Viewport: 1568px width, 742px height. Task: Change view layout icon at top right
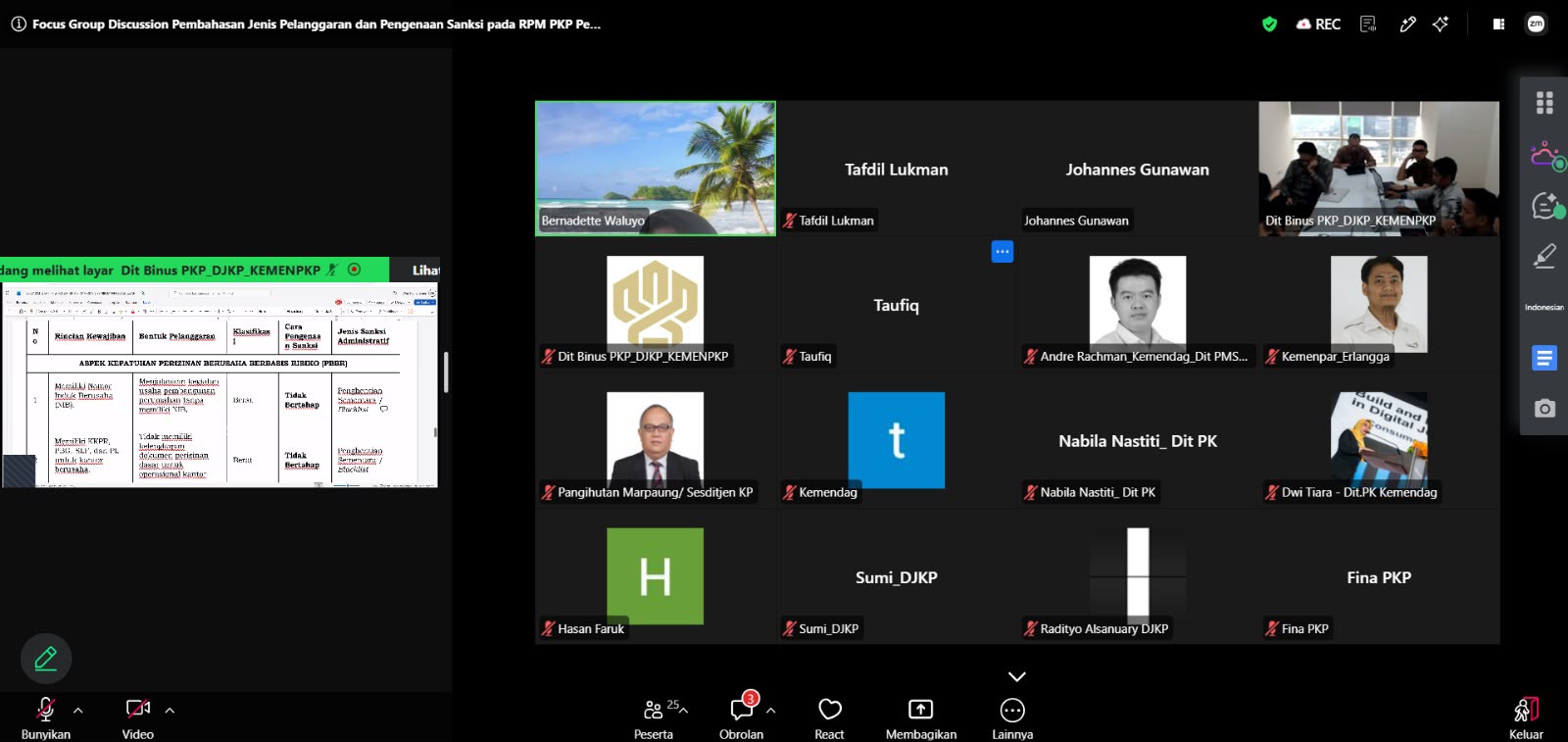point(1498,25)
